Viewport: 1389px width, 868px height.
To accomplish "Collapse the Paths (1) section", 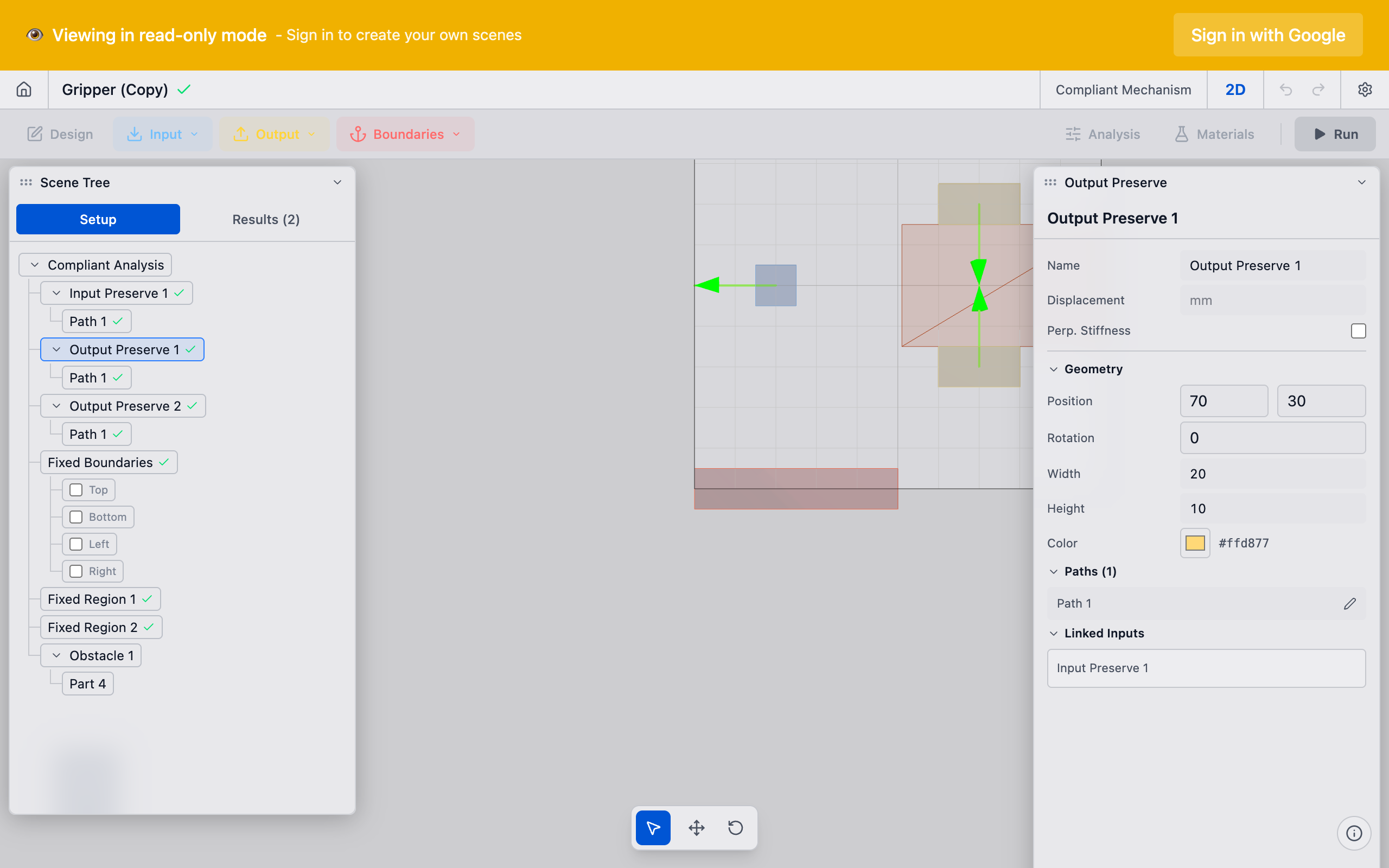I will [1053, 571].
